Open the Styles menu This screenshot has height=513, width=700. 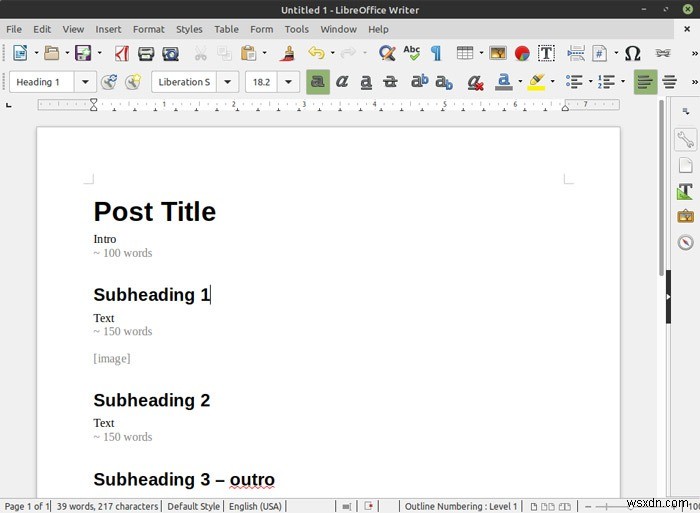(189, 29)
